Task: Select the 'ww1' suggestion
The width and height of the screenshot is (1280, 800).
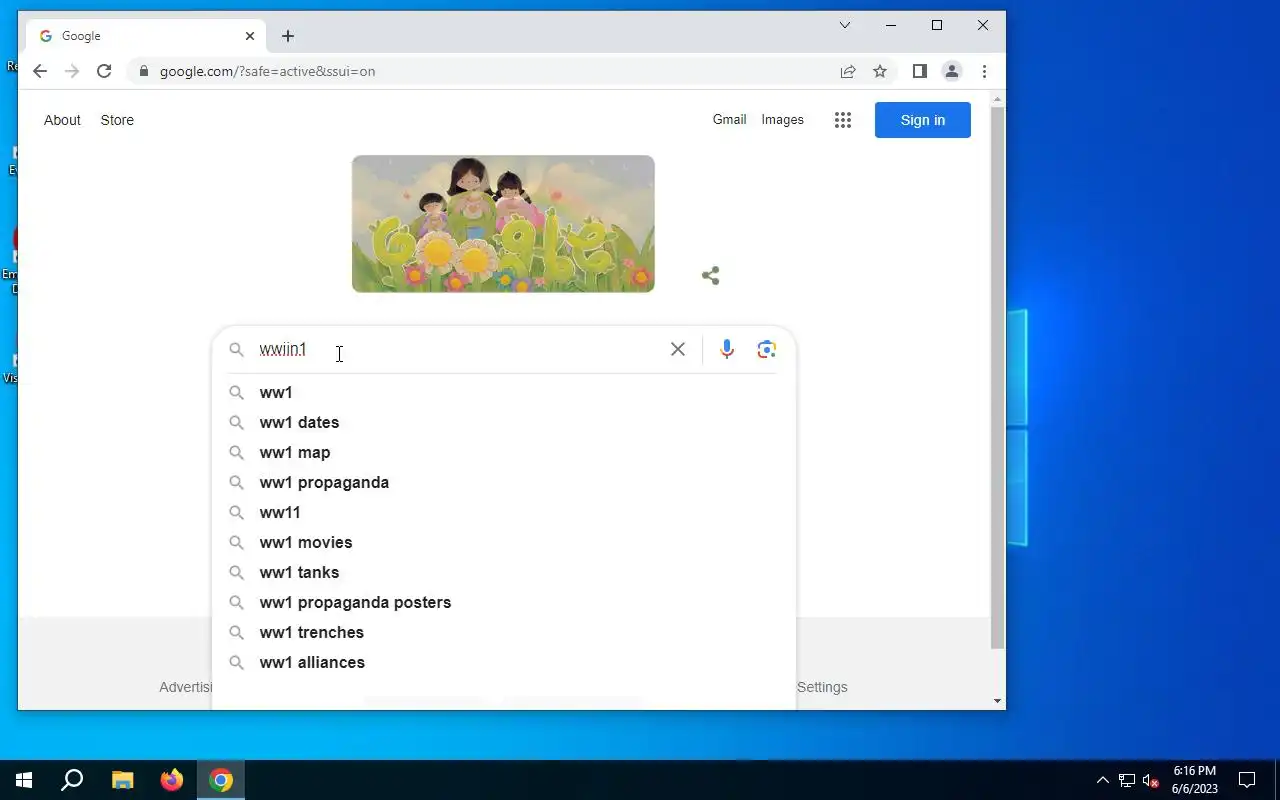Action: pos(504,392)
